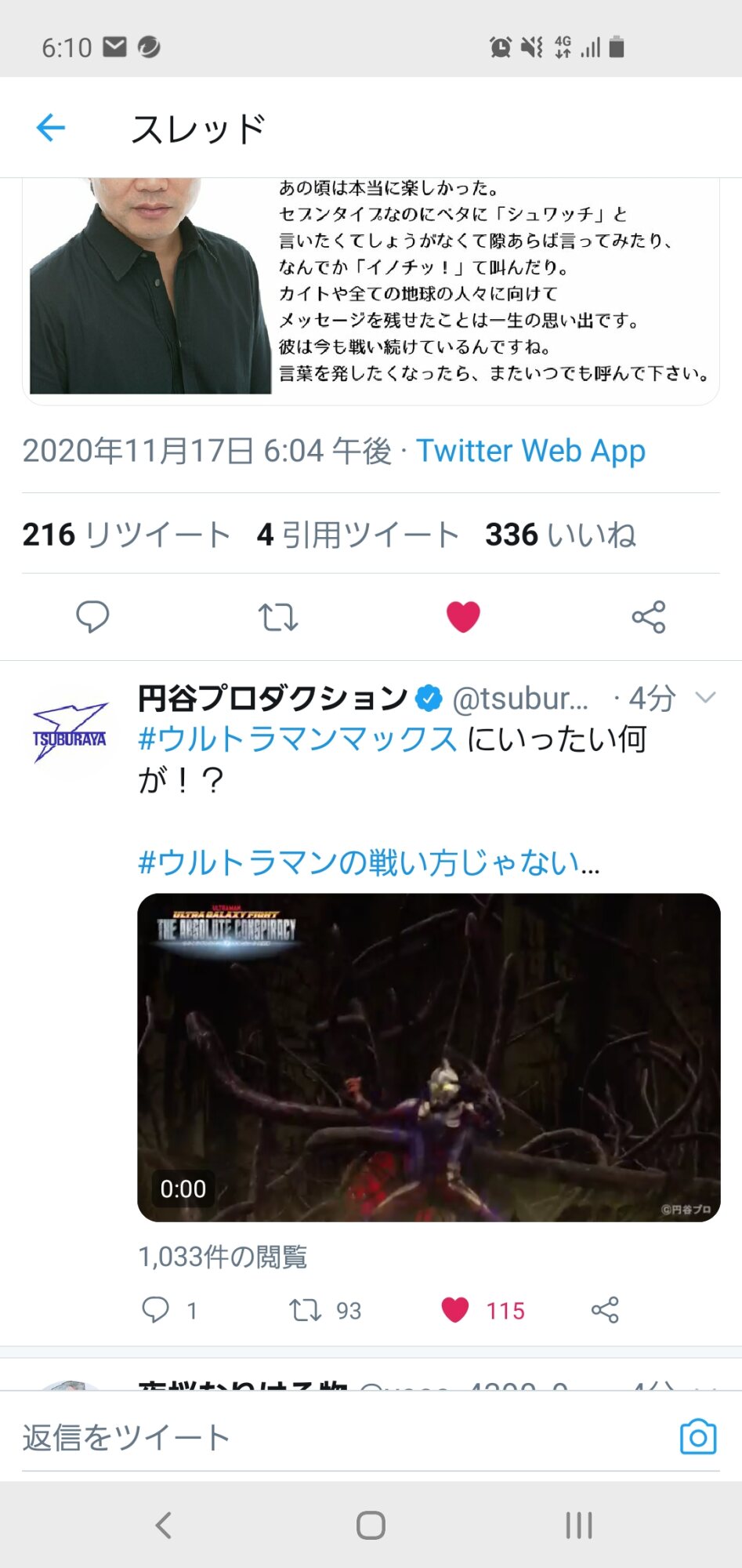Open the camera icon in reply bar
This screenshot has height=1568, width=742.
pos(698,1436)
